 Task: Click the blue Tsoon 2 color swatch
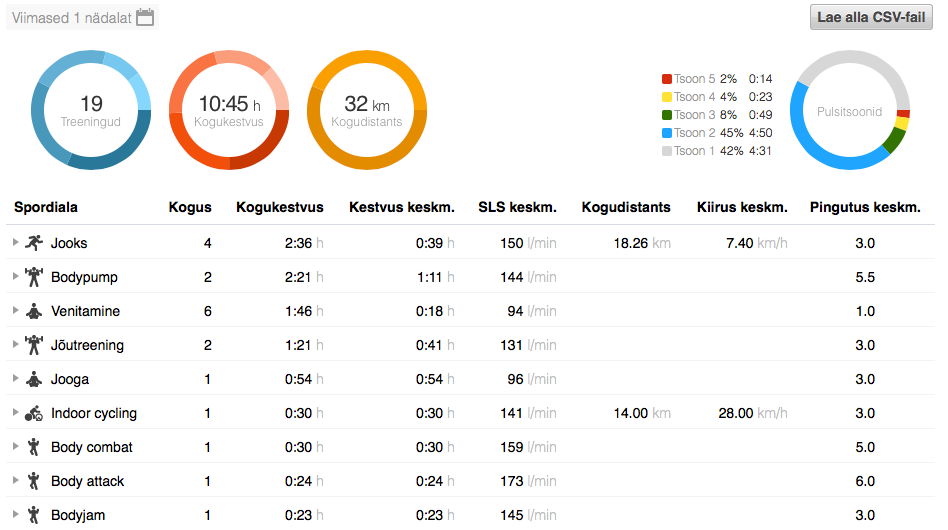[666, 133]
